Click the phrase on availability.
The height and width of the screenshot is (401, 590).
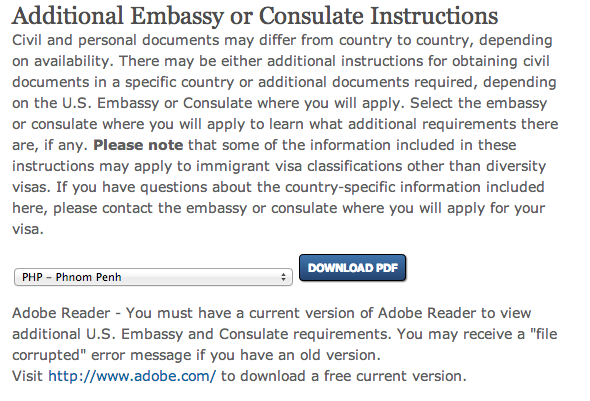(63, 61)
